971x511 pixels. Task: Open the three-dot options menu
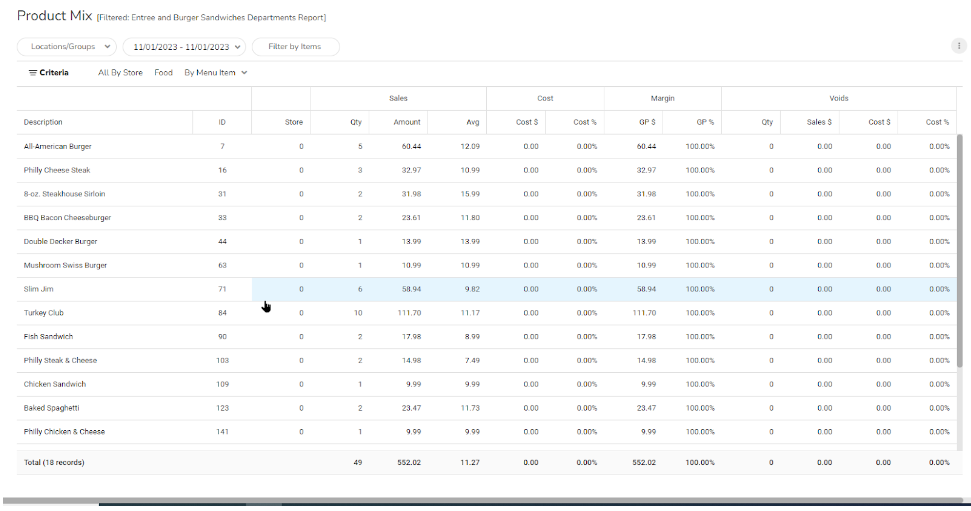(960, 46)
